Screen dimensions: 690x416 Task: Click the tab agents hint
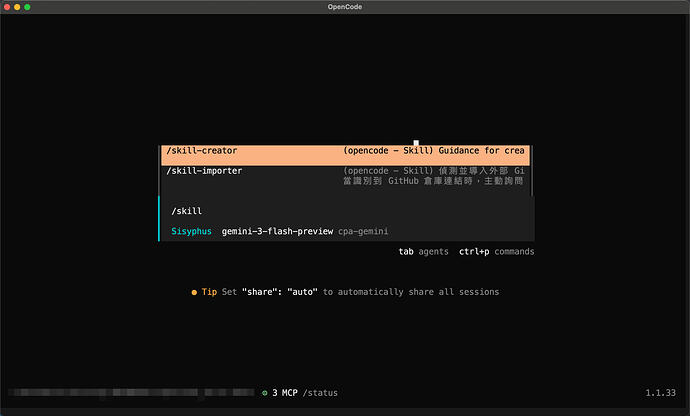(x=423, y=251)
